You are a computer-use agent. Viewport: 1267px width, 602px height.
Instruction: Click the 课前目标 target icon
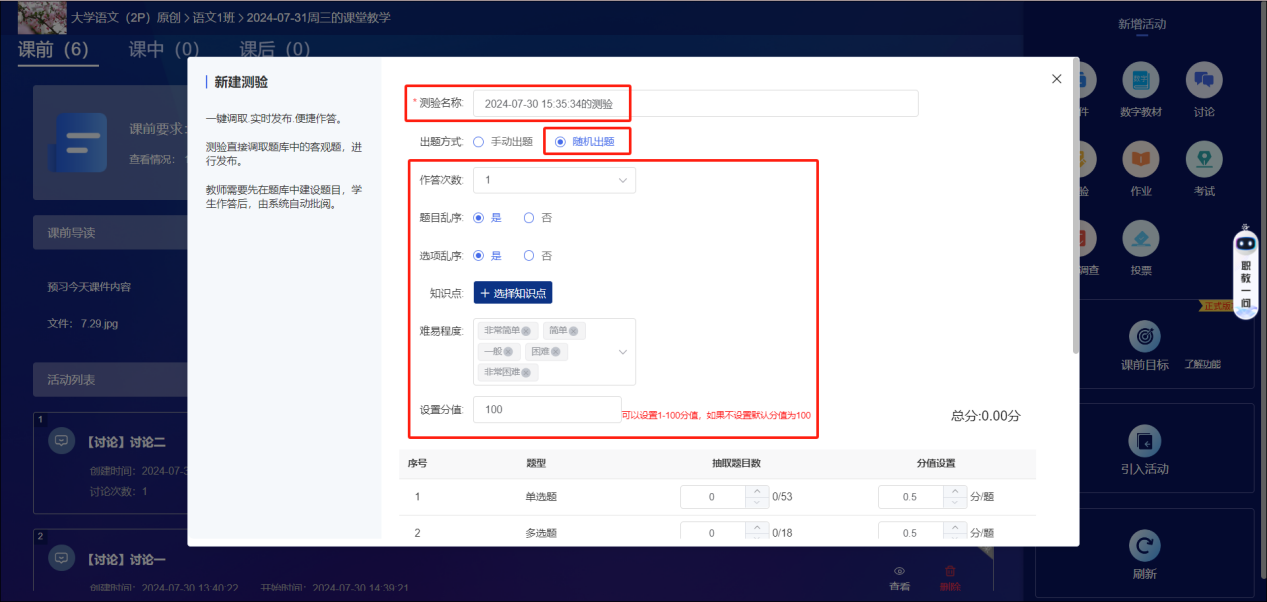tap(1144, 337)
